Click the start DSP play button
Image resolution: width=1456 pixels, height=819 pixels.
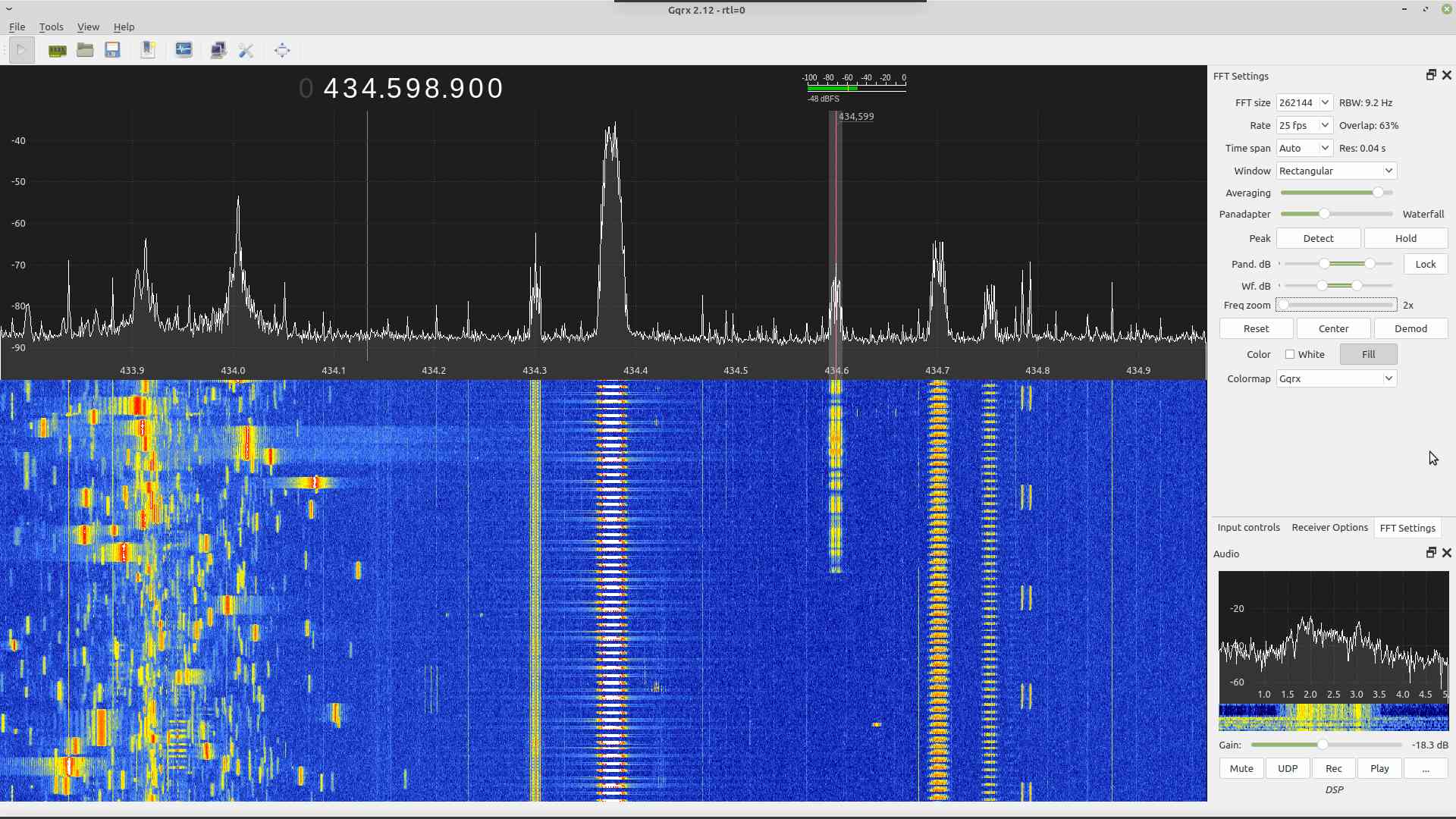coord(21,50)
